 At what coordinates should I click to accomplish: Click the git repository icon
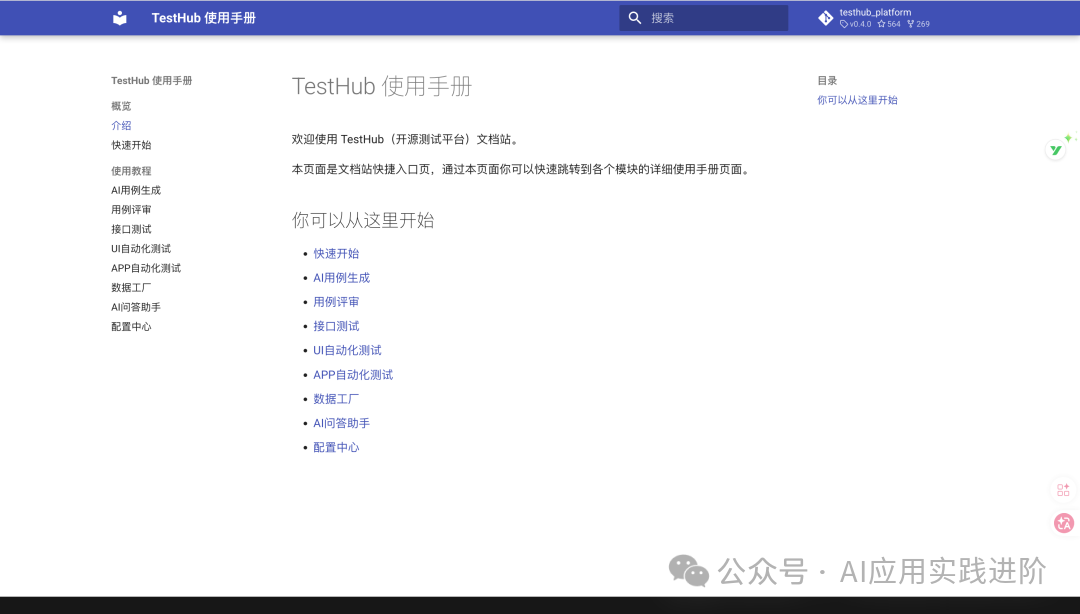[x=826, y=18]
